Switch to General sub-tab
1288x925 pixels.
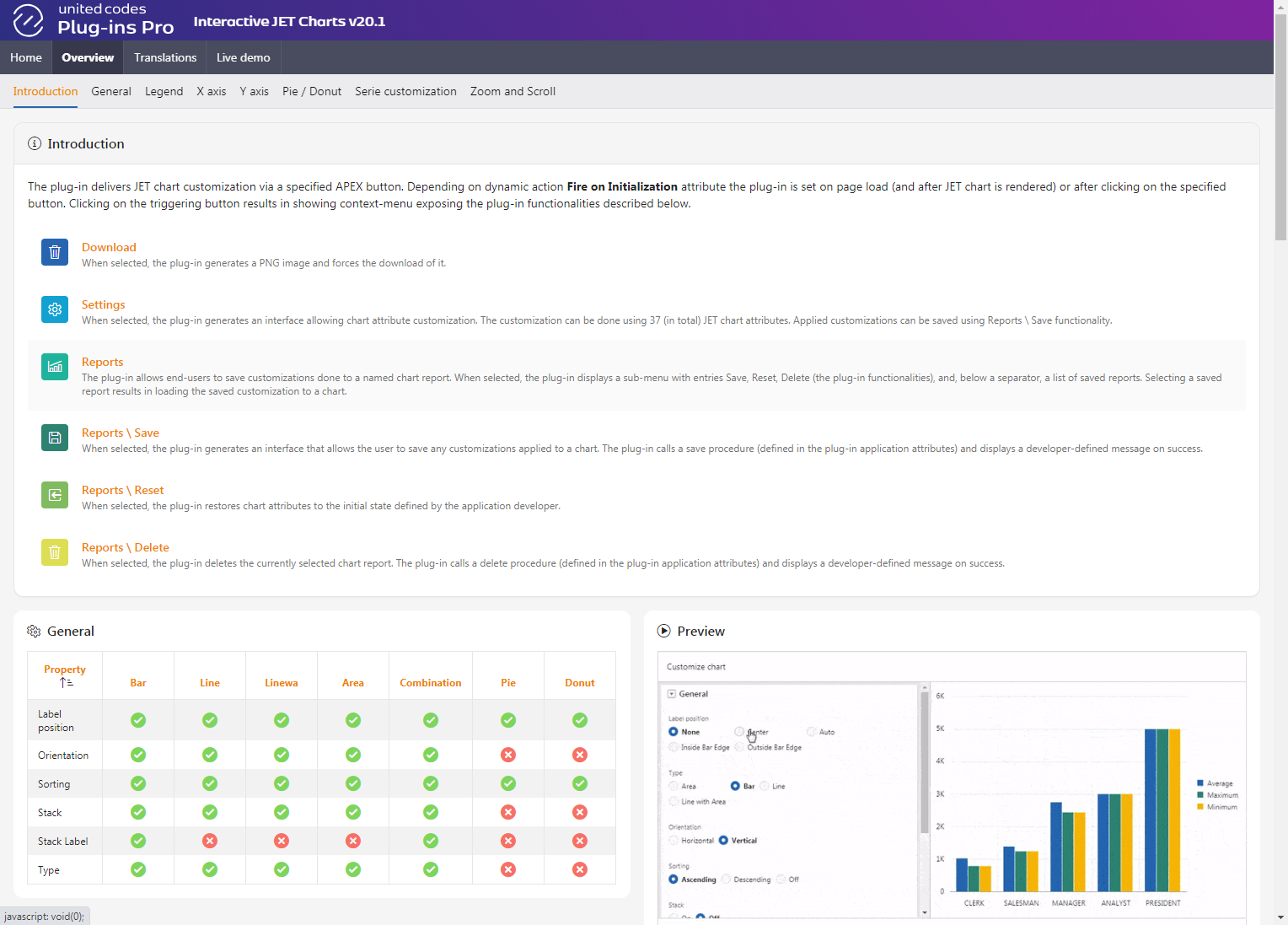tap(111, 91)
